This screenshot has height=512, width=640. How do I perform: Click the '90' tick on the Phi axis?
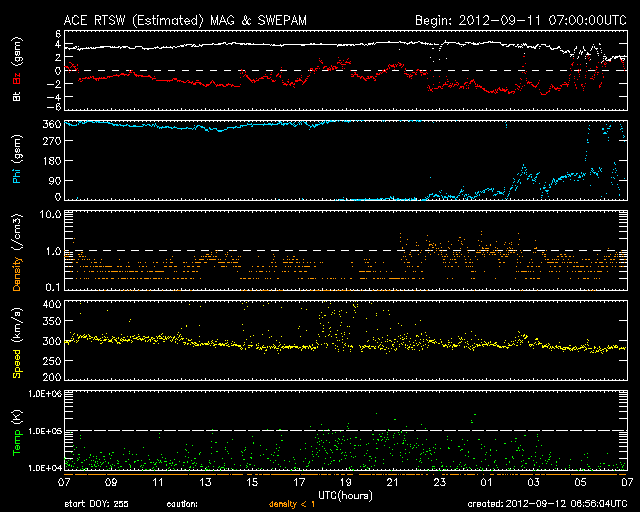coord(55,180)
